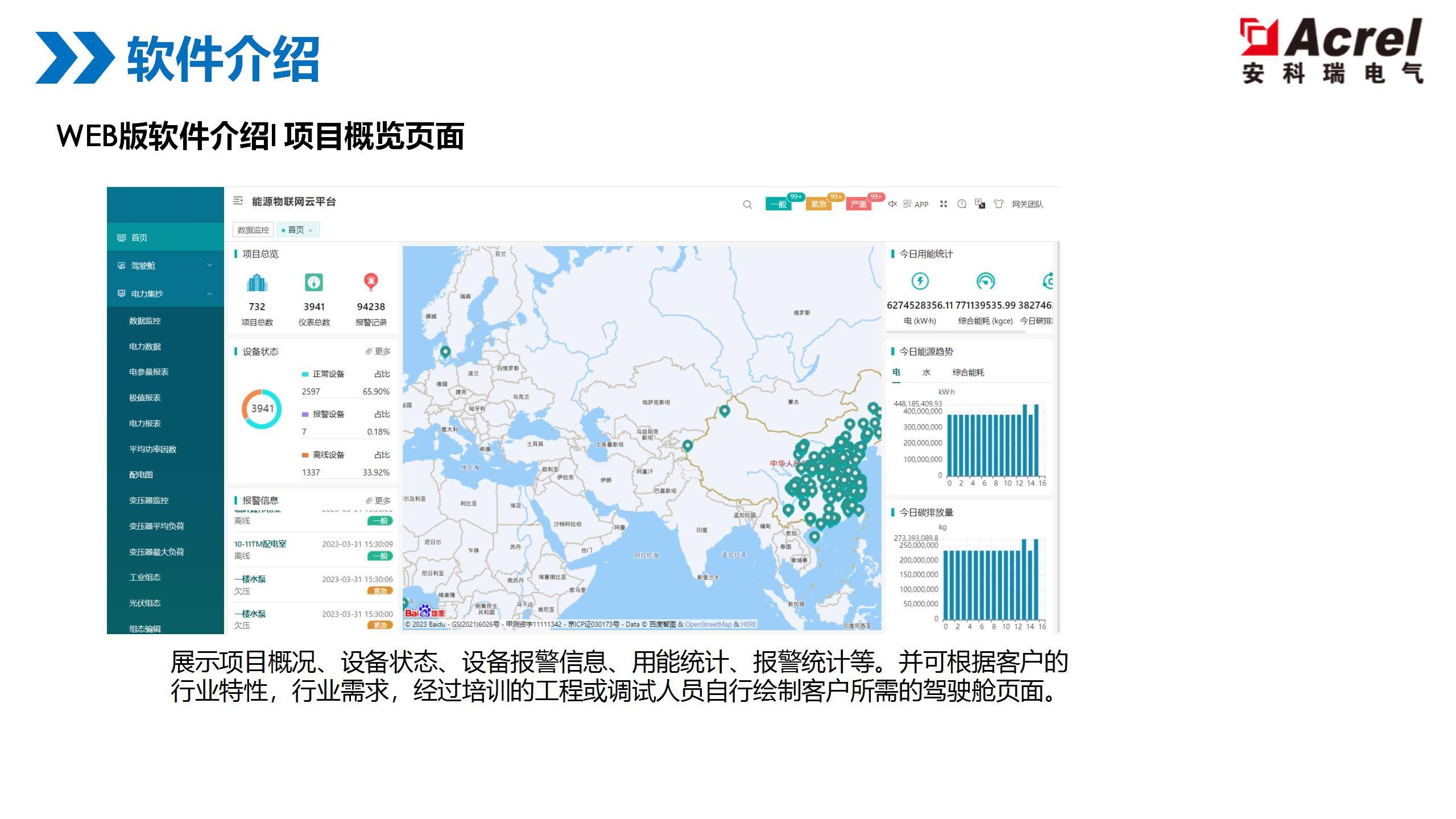The width and height of the screenshot is (1456, 819).
Task: Click the 报警记录 red alarm icon
Action: pyautogui.click(x=371, y=282)
